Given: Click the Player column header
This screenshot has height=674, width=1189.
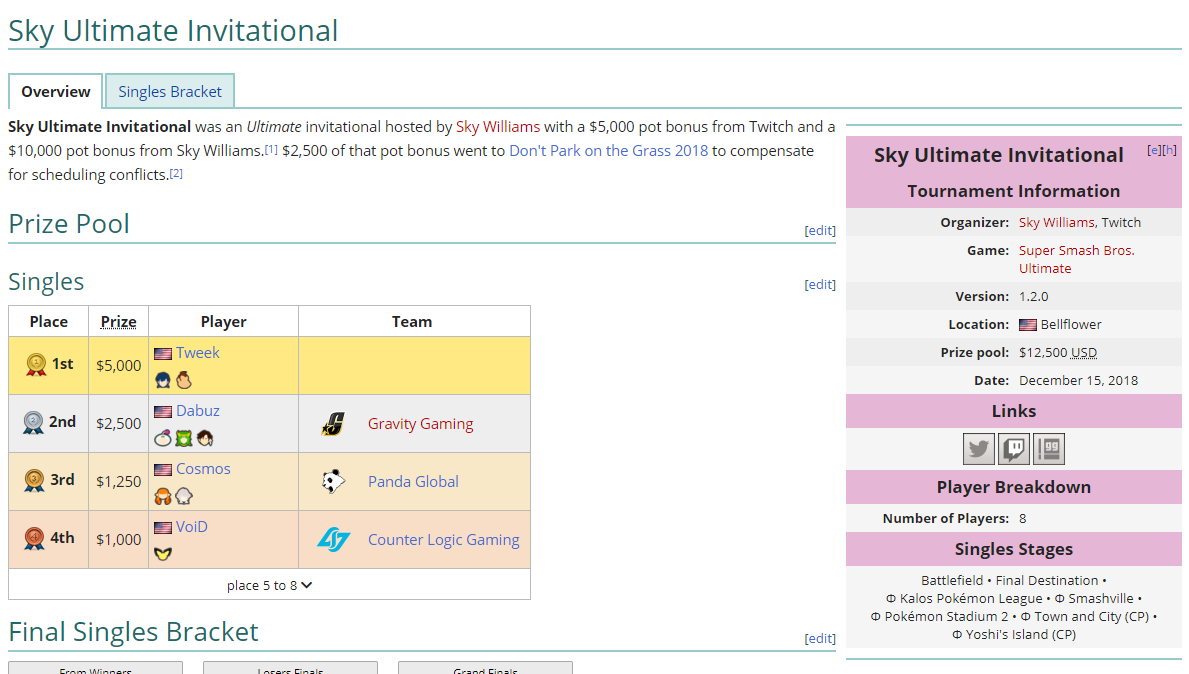Looking at the screenshot, I should click(224, 321).
